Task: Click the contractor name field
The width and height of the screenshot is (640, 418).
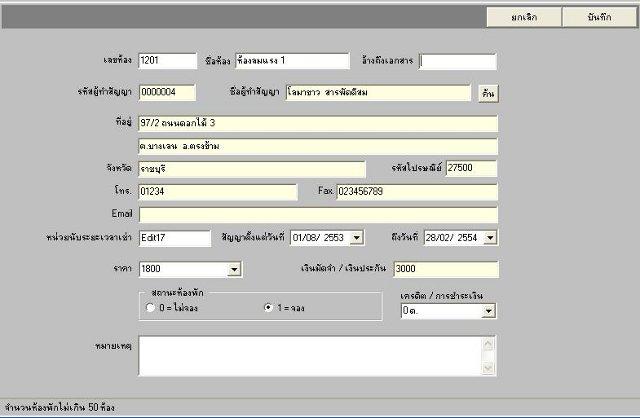Action: [x=378, y=92]
